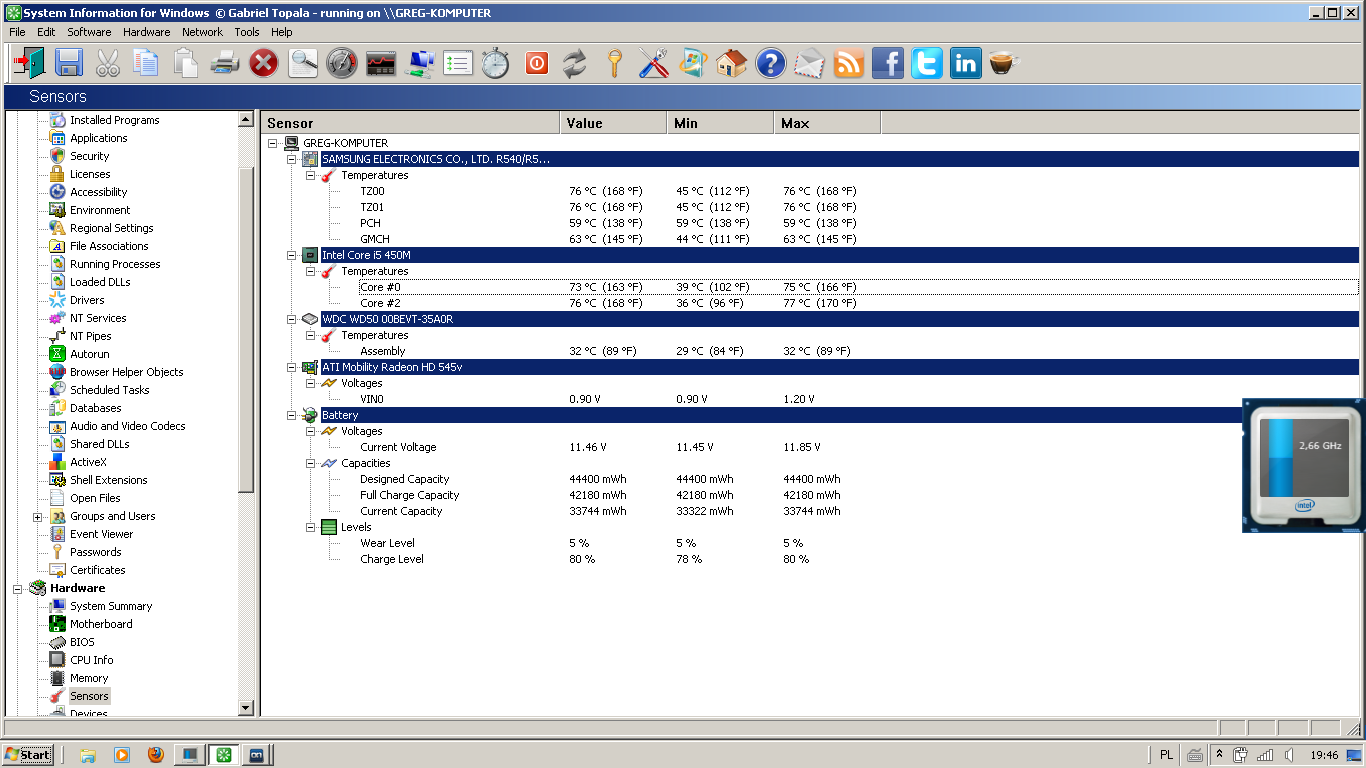Open the speedometer gauge tool
The height and width of the screenshot is (768, 1366).
(x=341, y=64)
